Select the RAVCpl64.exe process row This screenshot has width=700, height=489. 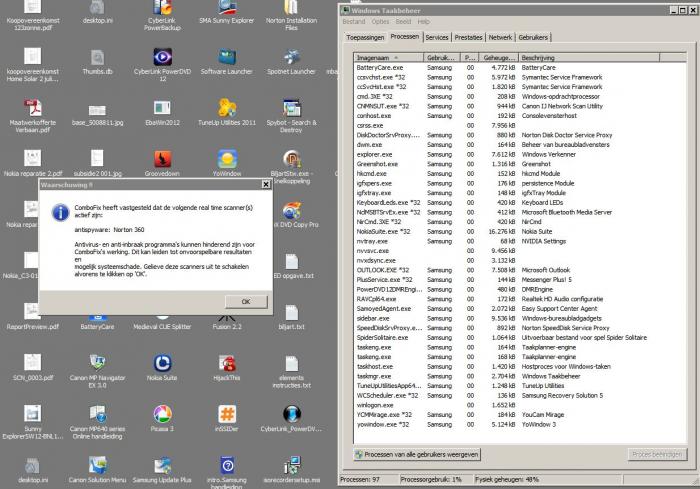[520, 299]
